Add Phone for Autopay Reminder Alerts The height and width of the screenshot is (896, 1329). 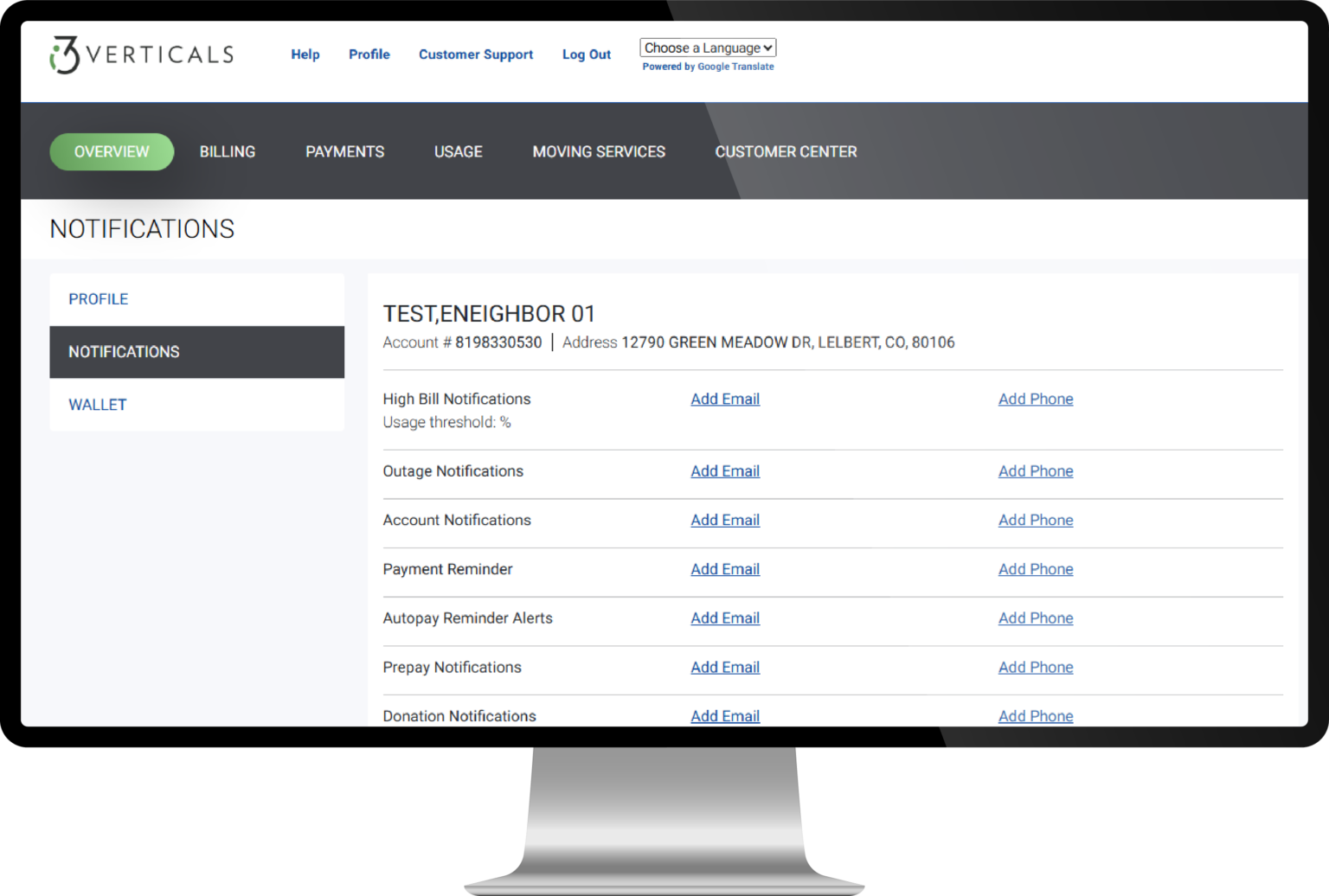tap(1035, 618)
